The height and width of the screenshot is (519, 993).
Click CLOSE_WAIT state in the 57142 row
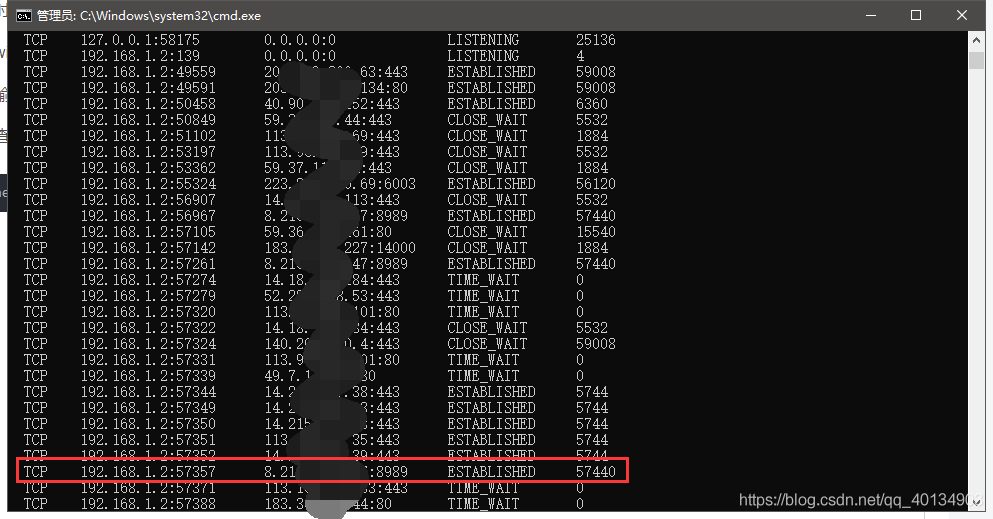click(488, 247)
